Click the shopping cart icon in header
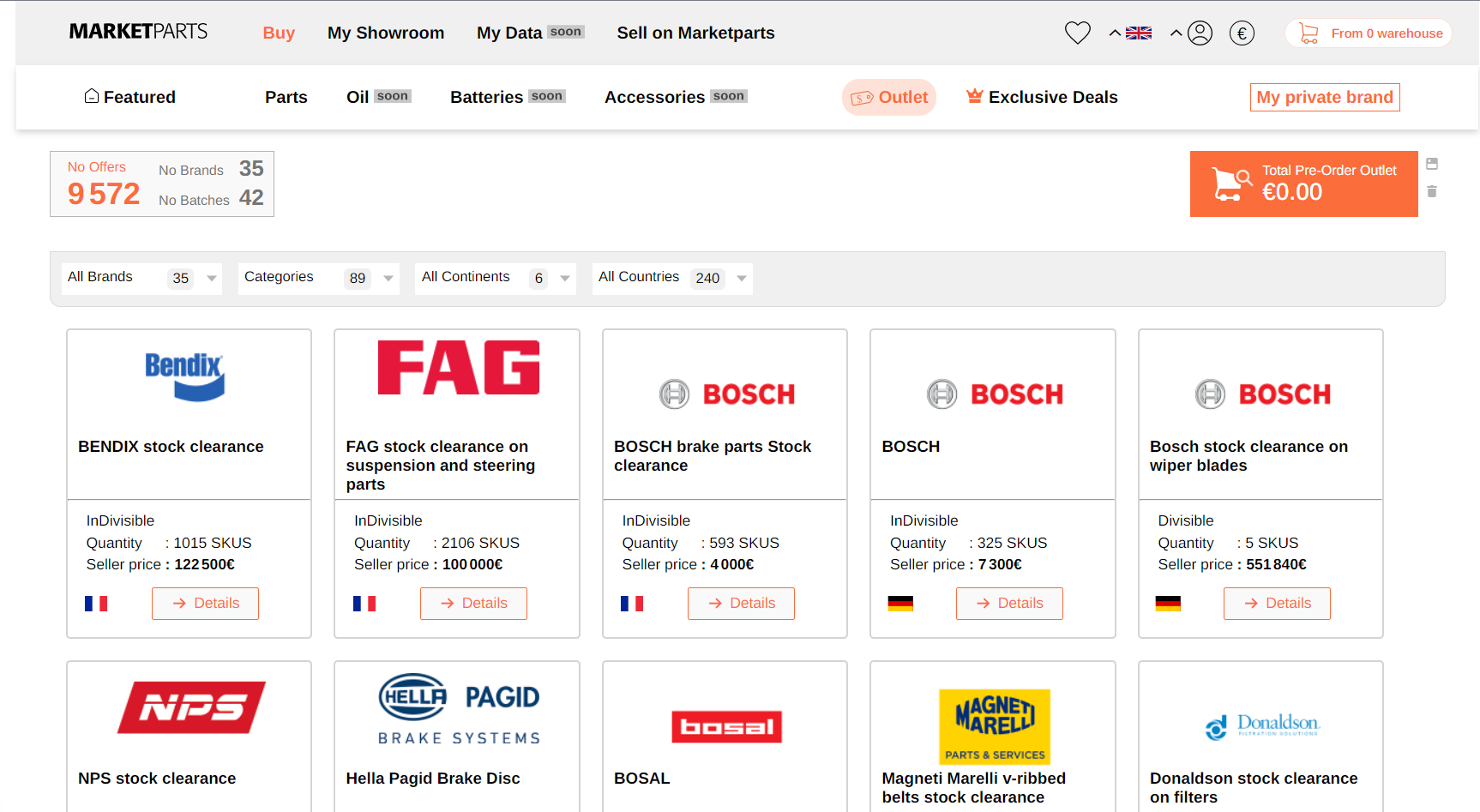Image resolution: width=1480 pixels, height=812 pixels. [1309, 33]
